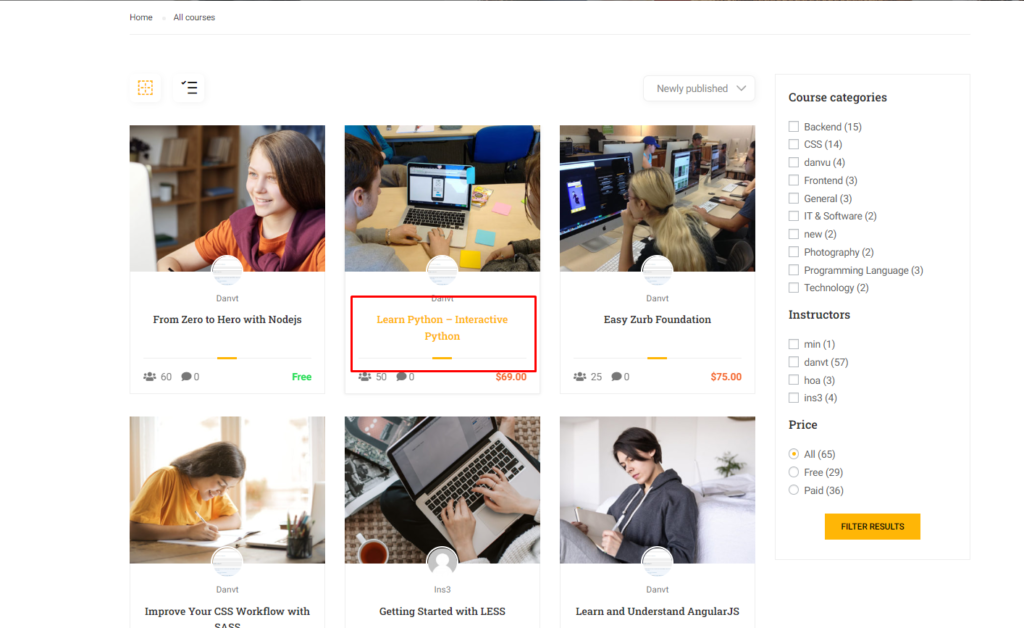The image size is (1024, 628).
Task: Click comments icon on Nodejs course card
Action: 186,377
